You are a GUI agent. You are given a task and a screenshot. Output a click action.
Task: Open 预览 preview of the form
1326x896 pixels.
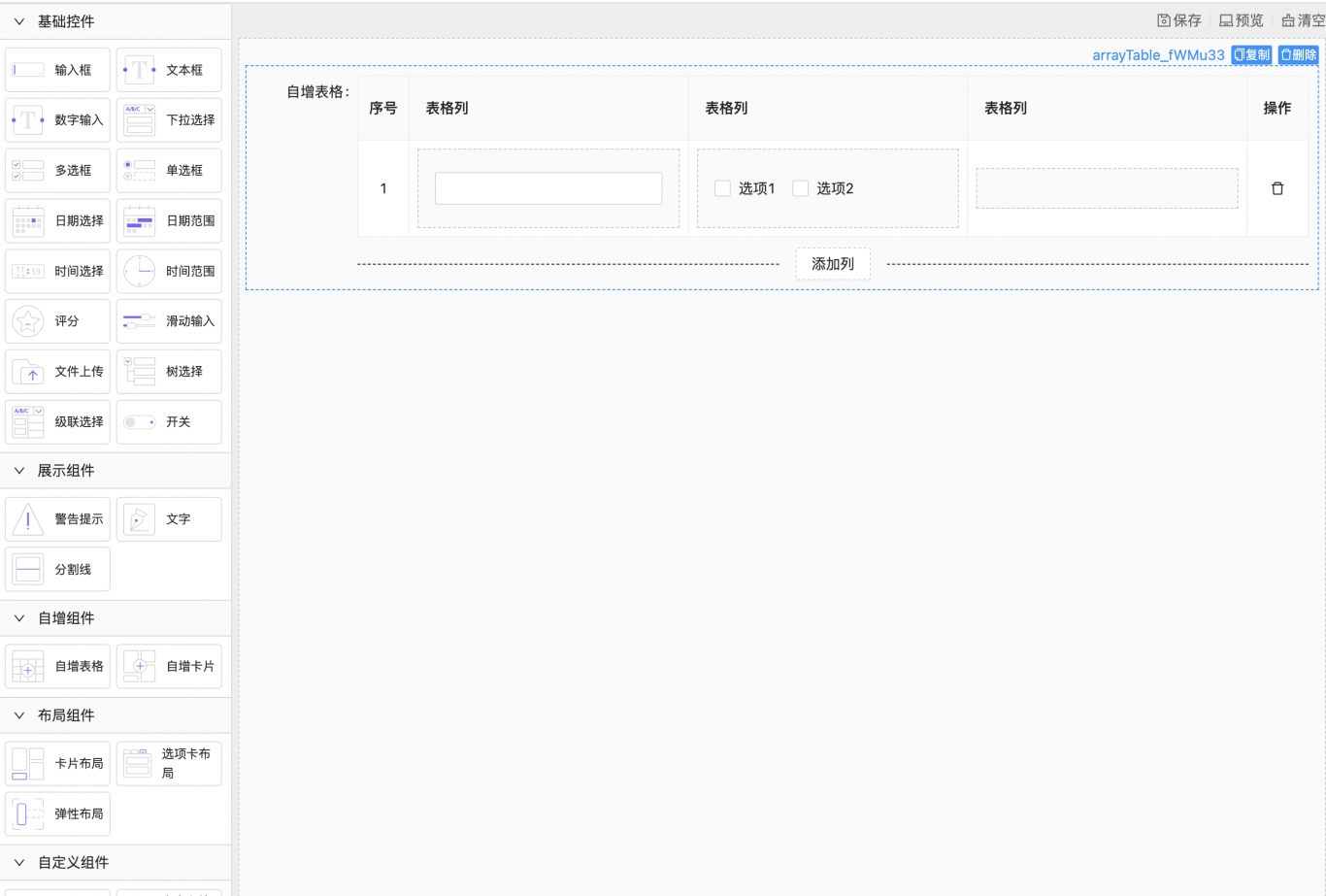1242,20
